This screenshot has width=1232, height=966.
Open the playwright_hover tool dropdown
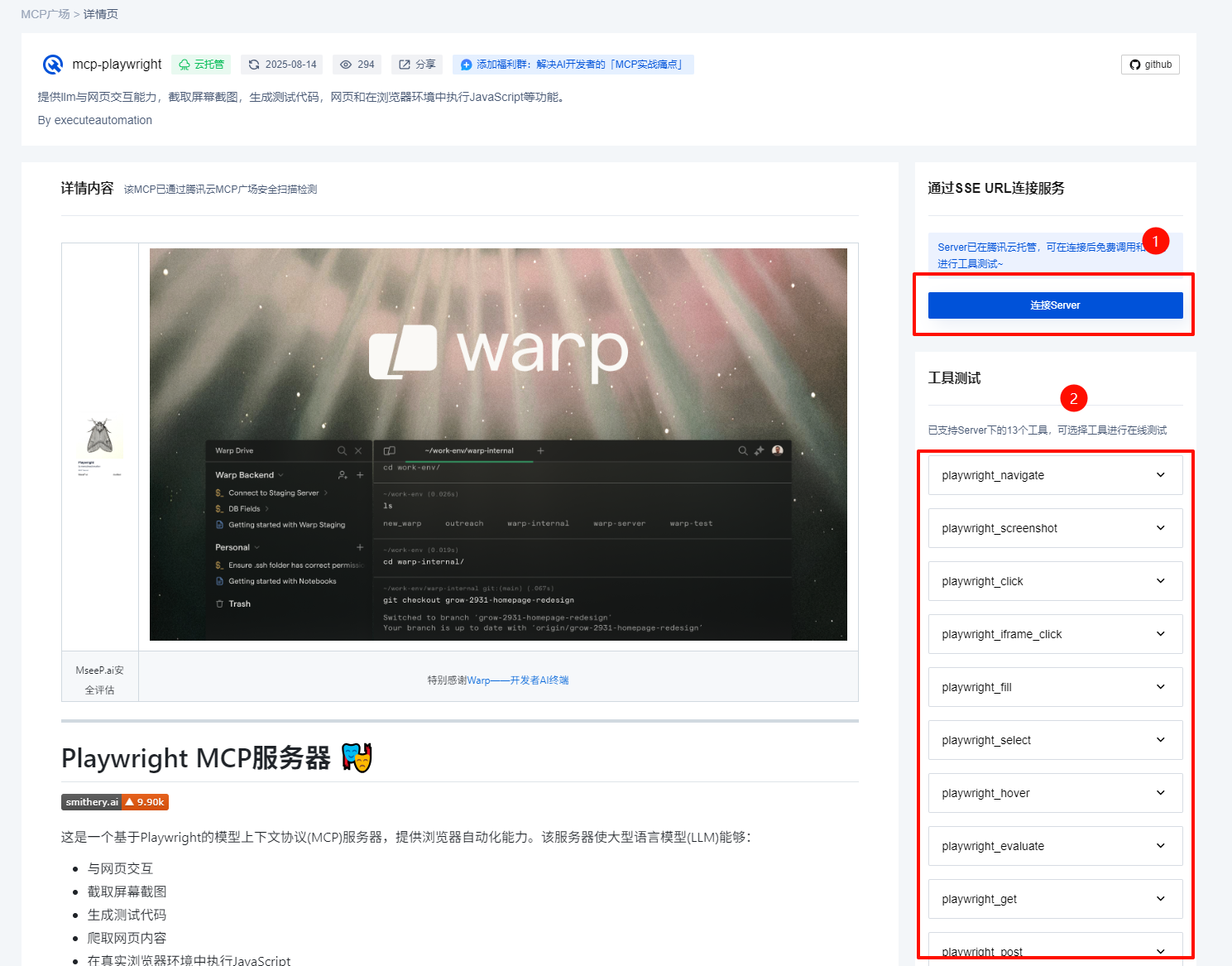pyautogui.click(x=1160, y=793)
